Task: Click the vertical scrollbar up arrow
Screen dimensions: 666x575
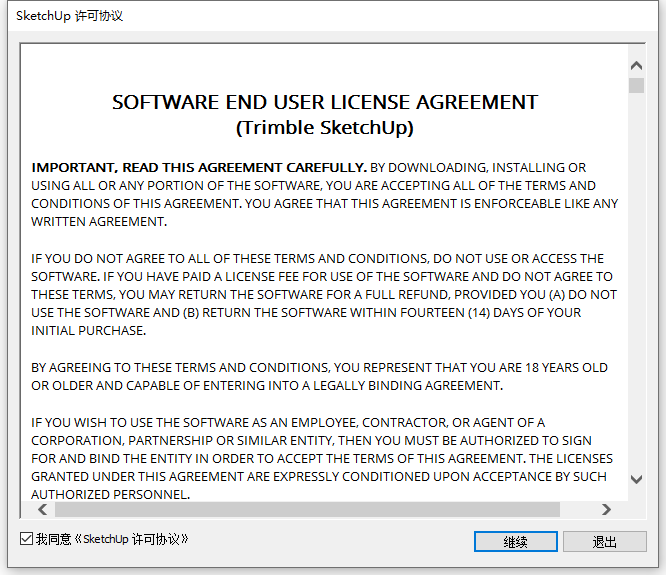Action: pos(636,65)
